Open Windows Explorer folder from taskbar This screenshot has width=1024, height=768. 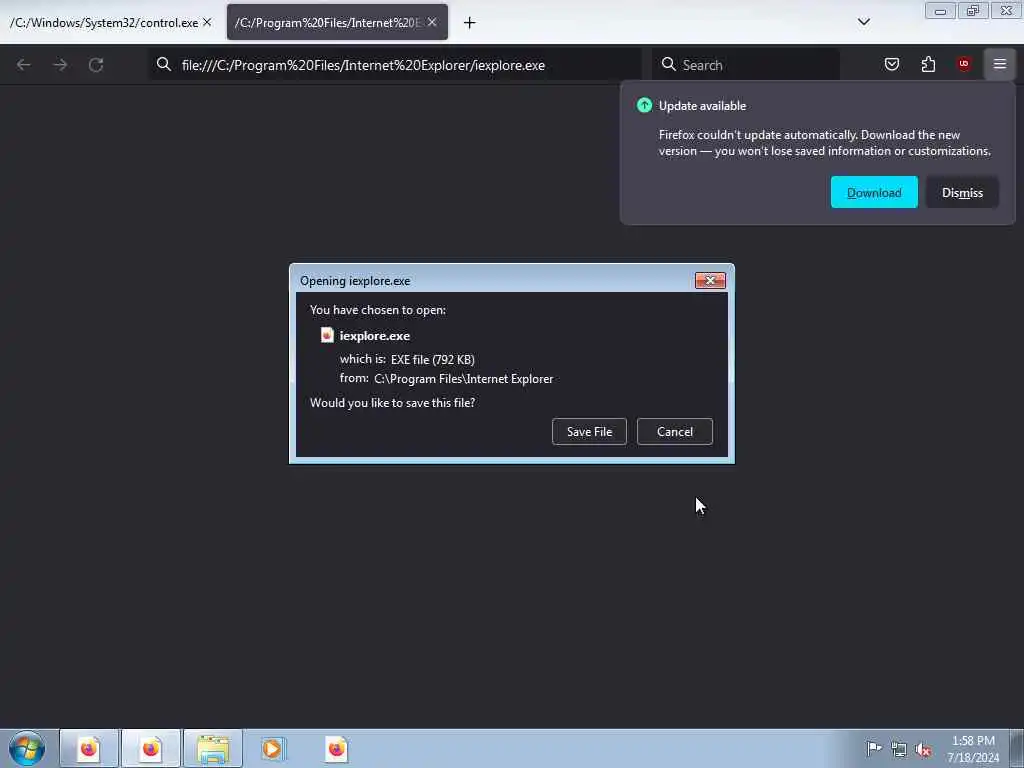pos(213,748)
